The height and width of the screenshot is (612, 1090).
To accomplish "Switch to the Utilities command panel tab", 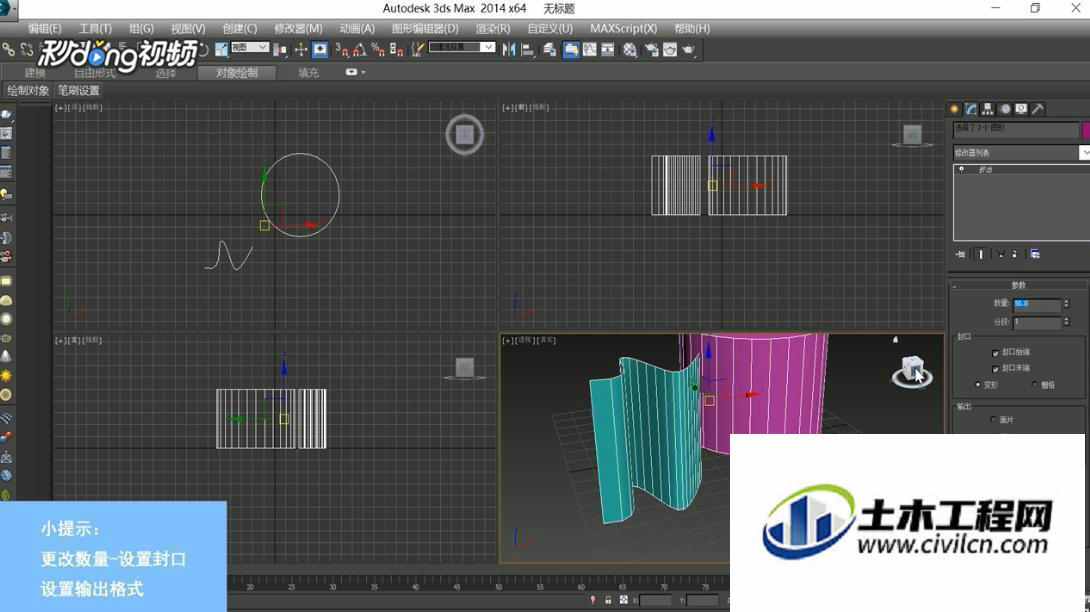I will tap(1038, 109).
